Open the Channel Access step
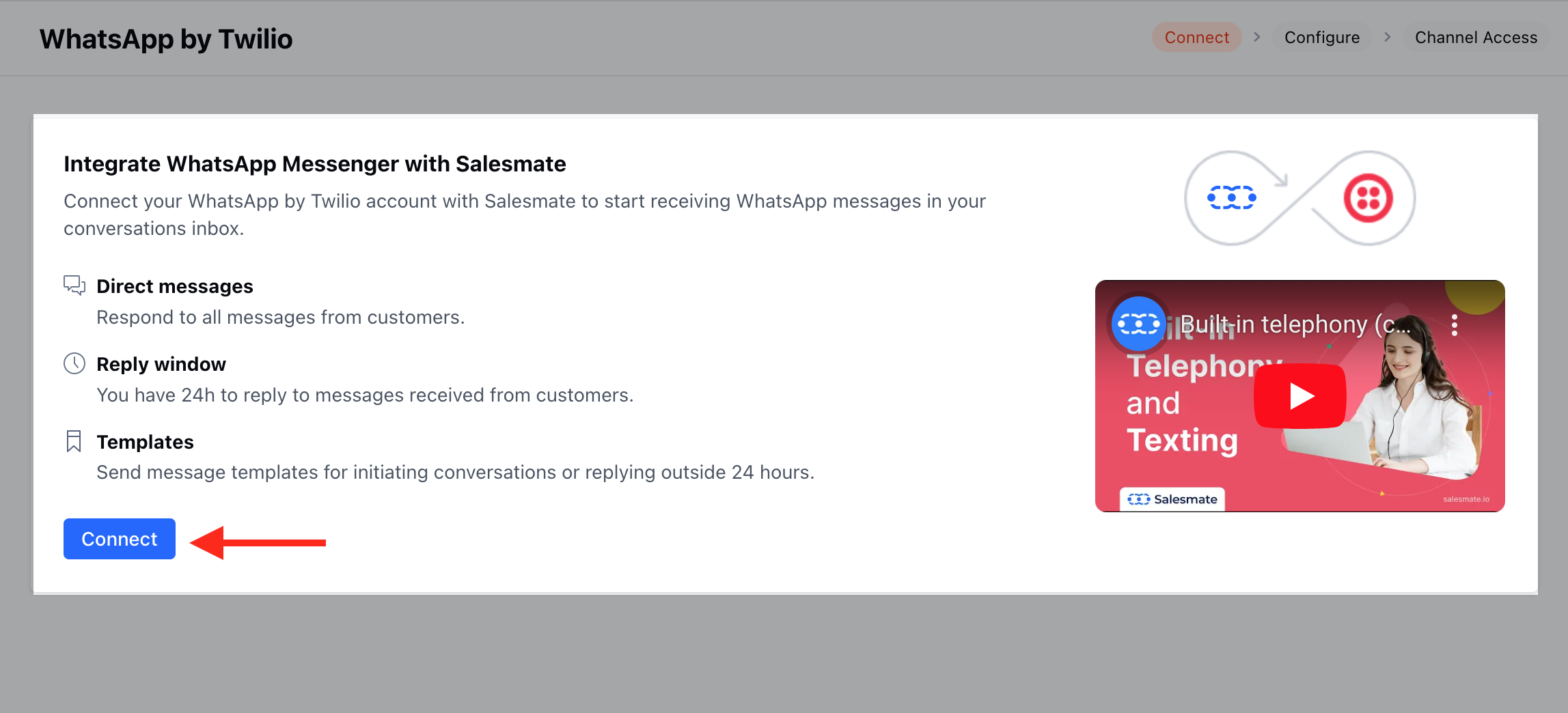The height and width of the screenshot is (713, 1568). click(x=1476, y=38)
